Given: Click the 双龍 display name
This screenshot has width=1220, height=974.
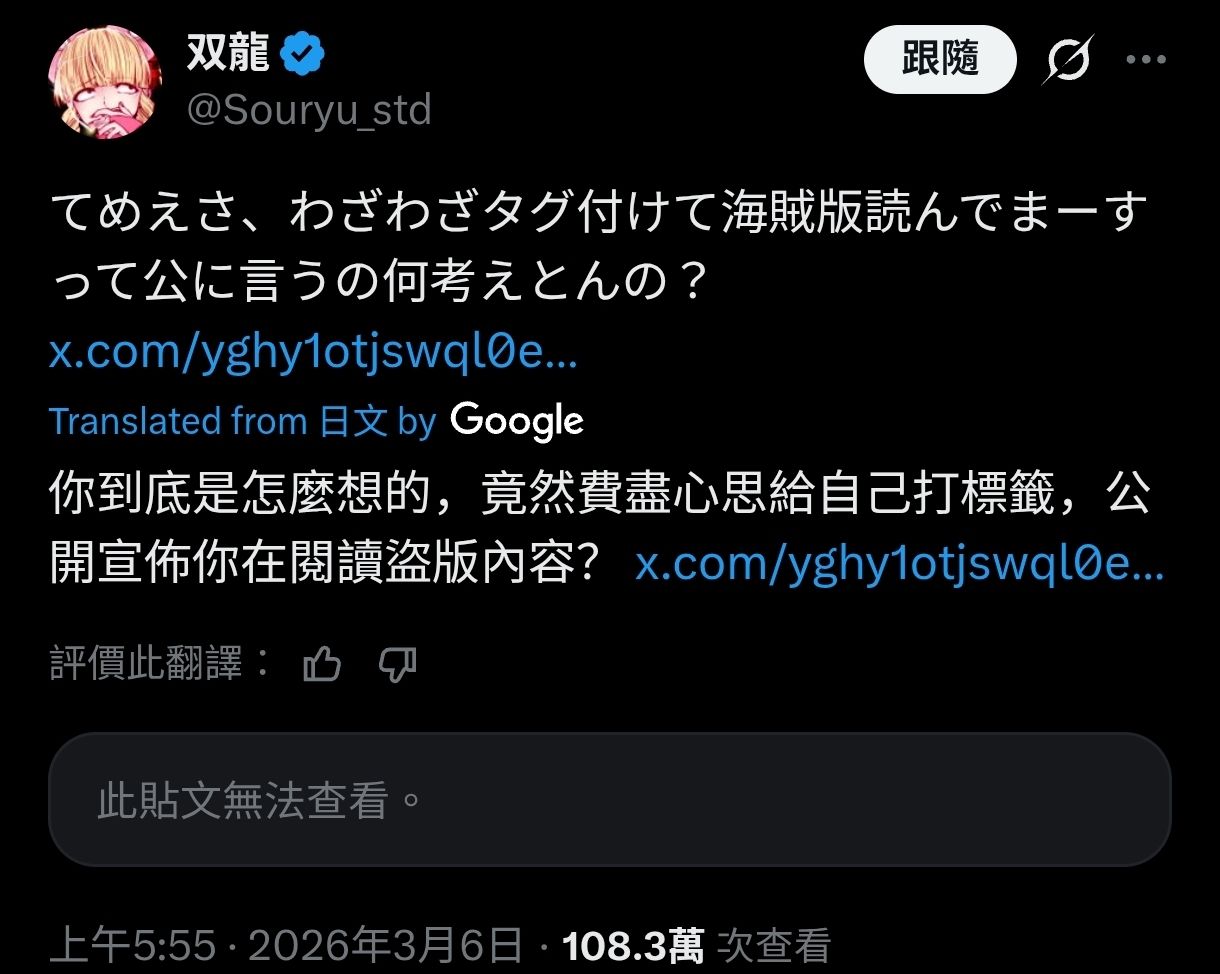Looking at the screenshot, I should pyautogui.click(x=227, y=54).
